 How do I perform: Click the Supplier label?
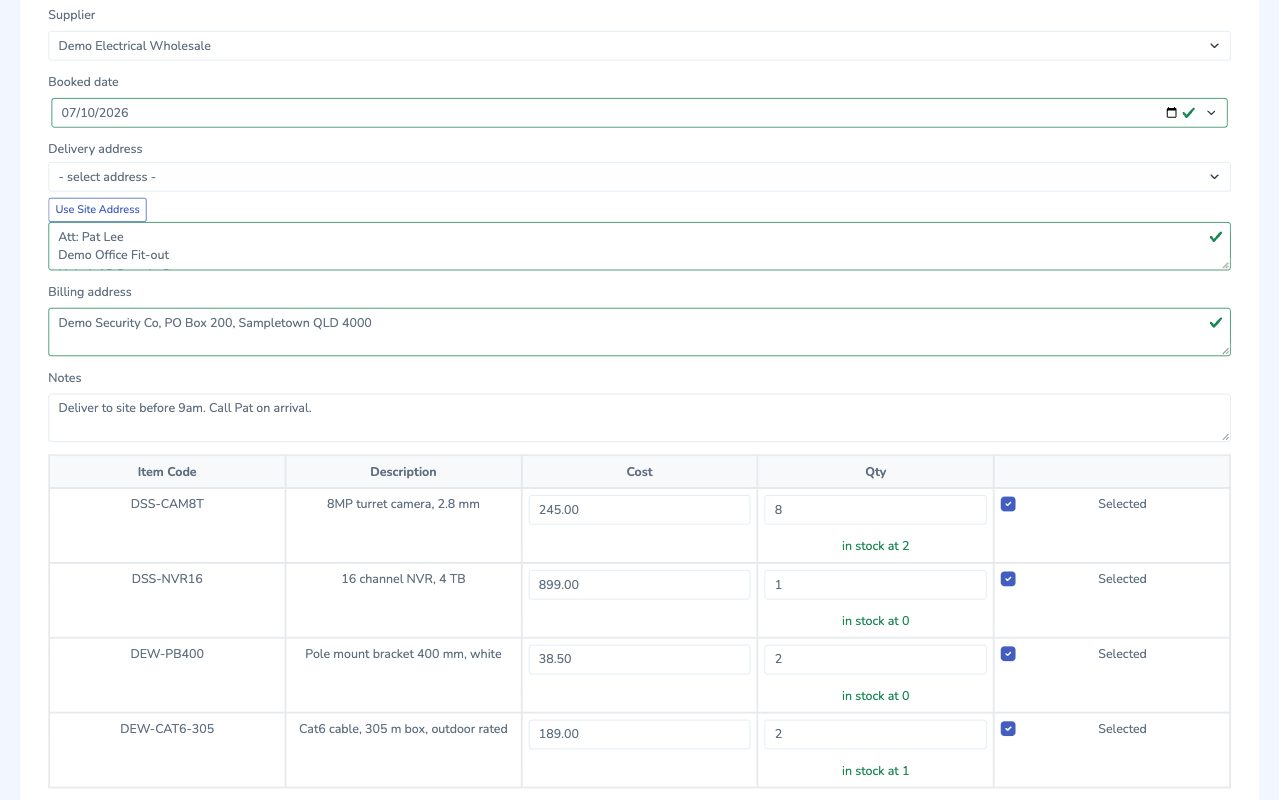[x=72, y=16]
